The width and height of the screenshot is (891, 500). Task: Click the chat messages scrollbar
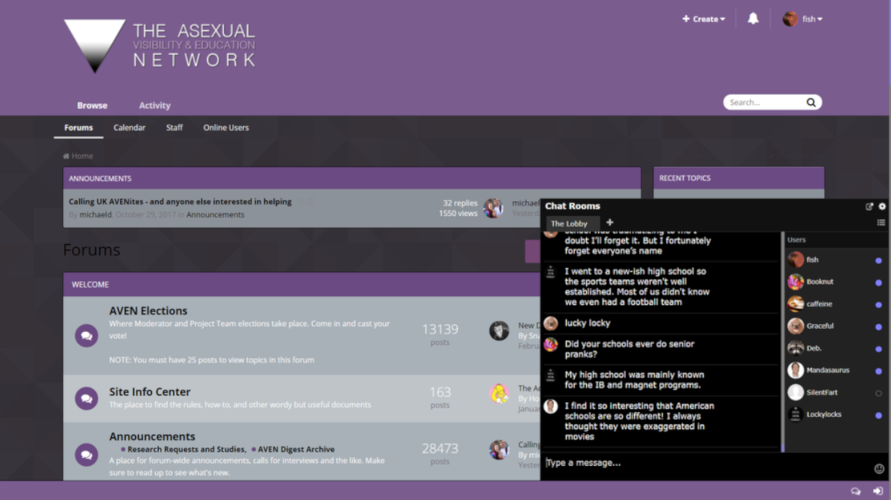point(782,341)
